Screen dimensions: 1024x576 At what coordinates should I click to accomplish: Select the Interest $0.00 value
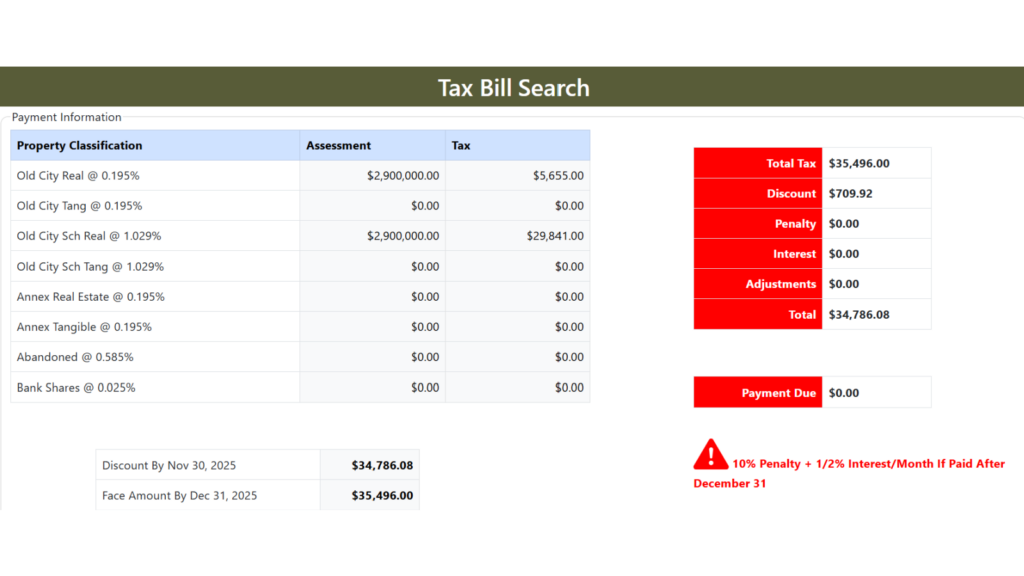click(844, 253)
